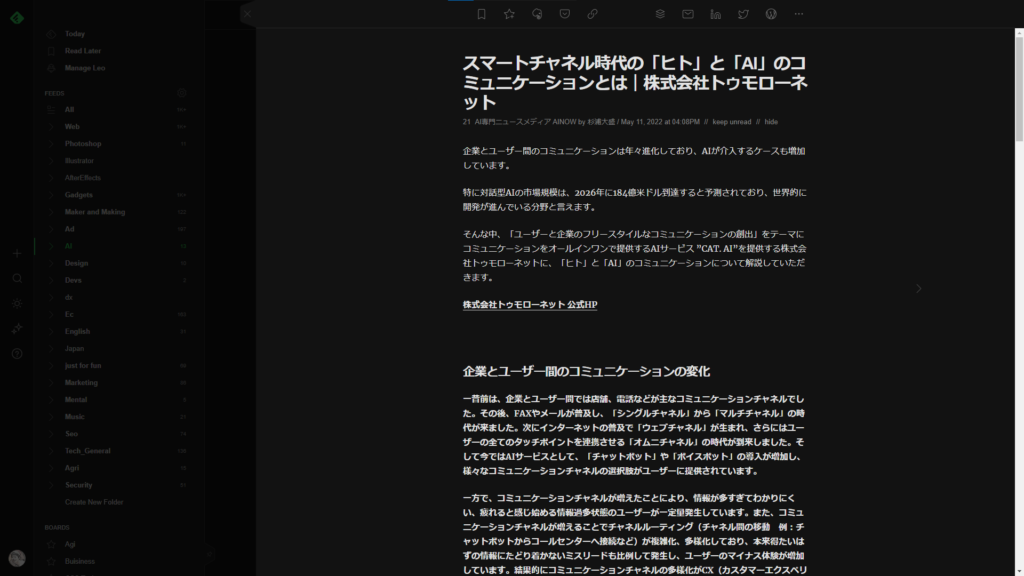
Task: Open Read Later in sidebar
Action: pos(83,51)
